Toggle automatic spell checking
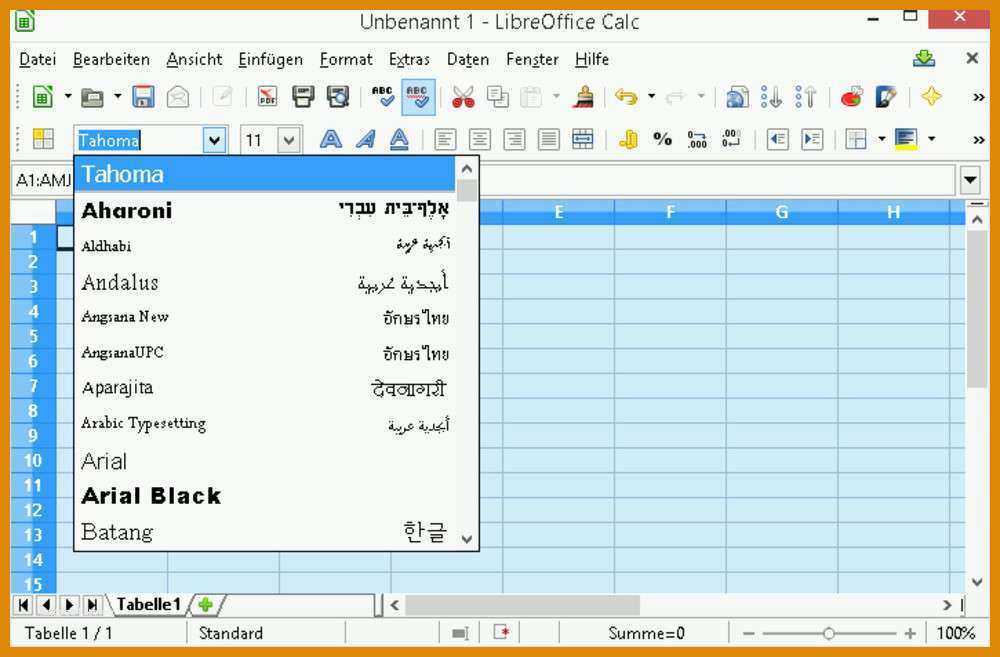The height and width of the screenshot is (657, 1000). 418,97
